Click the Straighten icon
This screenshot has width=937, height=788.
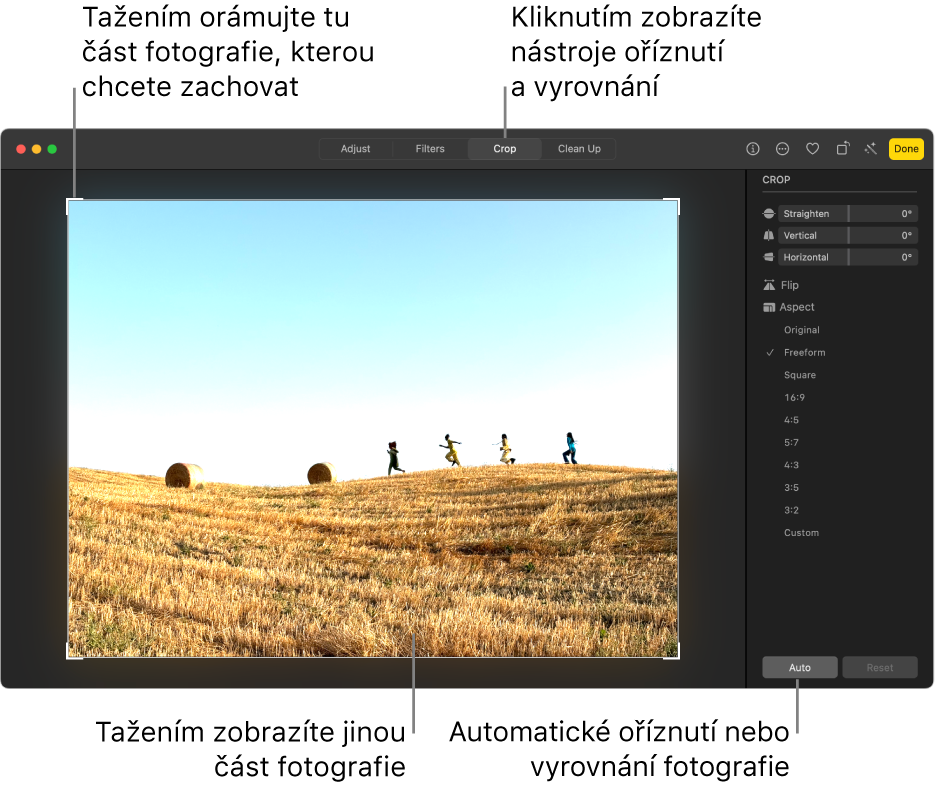click(x=769, y=213)
